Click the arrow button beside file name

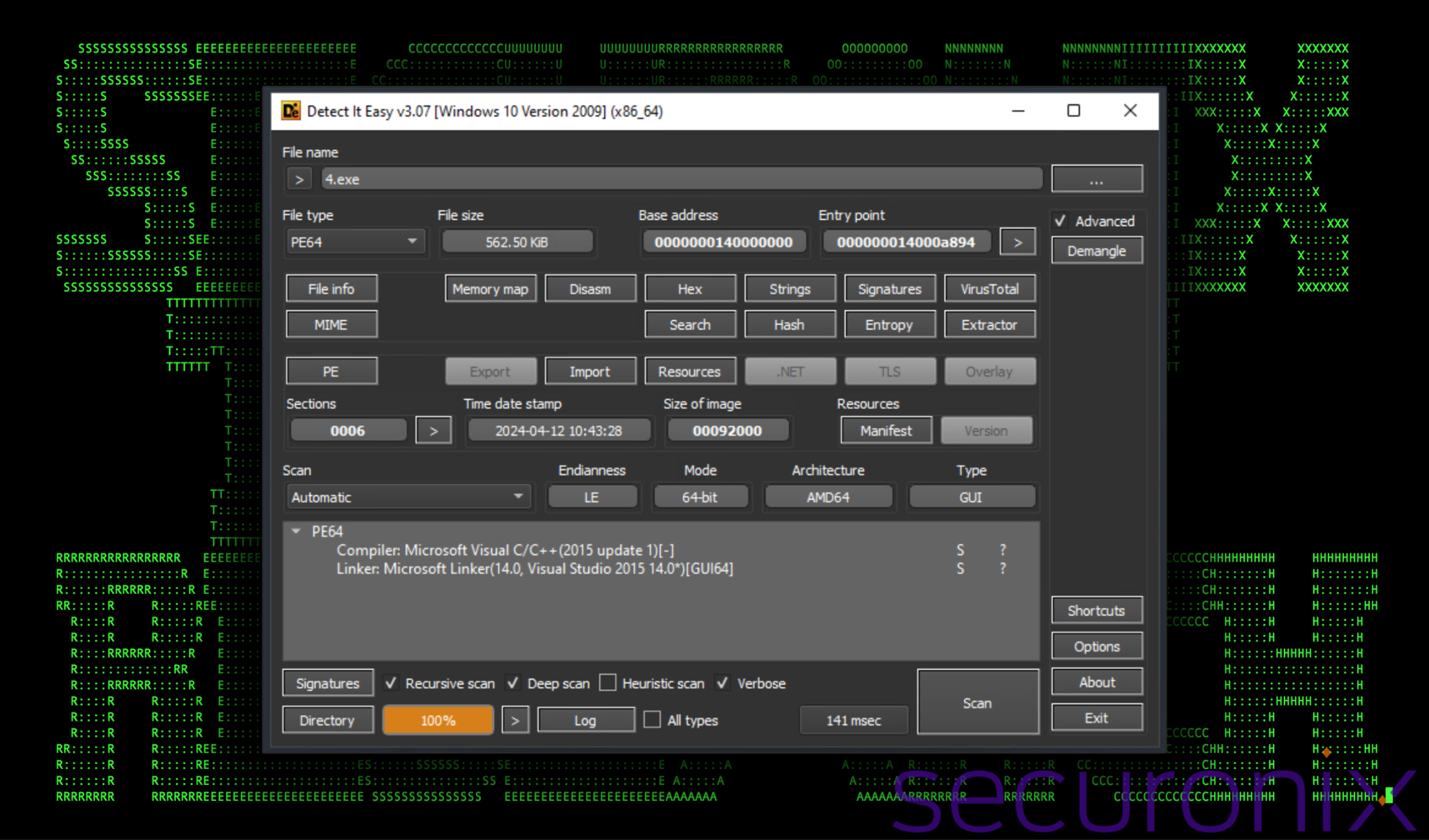click(x=300, y=180)
